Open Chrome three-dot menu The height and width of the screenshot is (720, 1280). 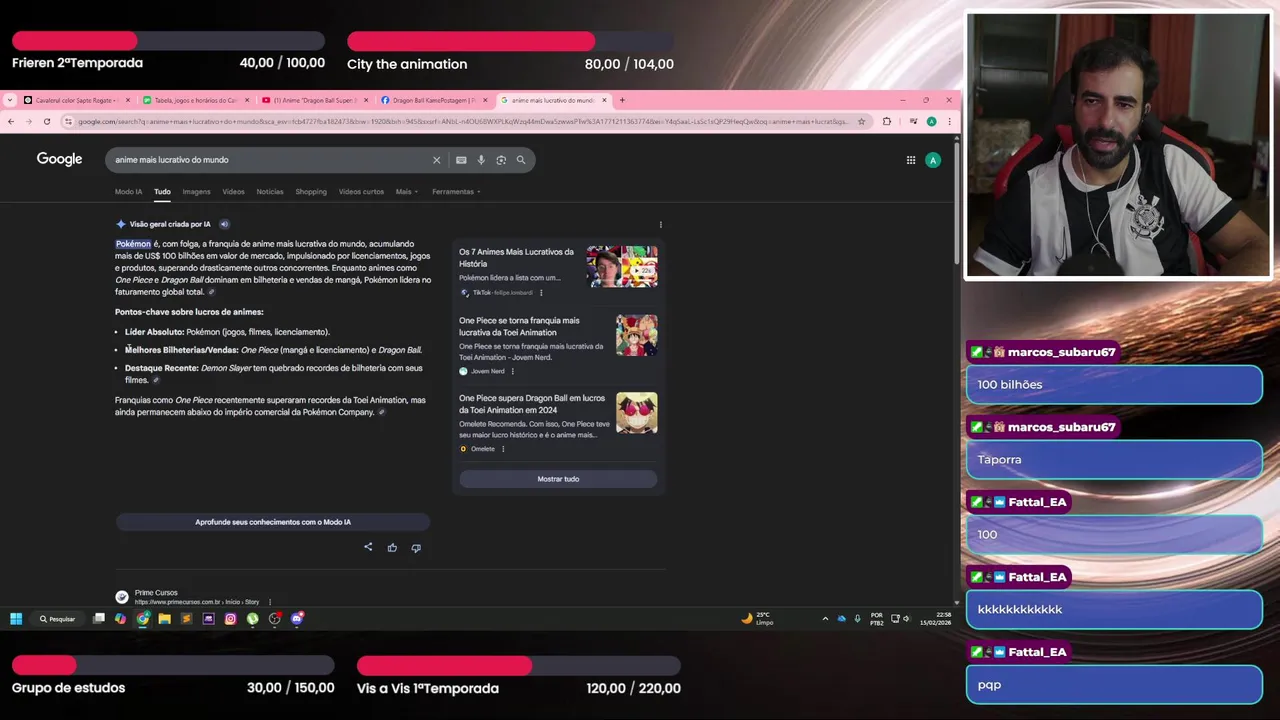949,122
